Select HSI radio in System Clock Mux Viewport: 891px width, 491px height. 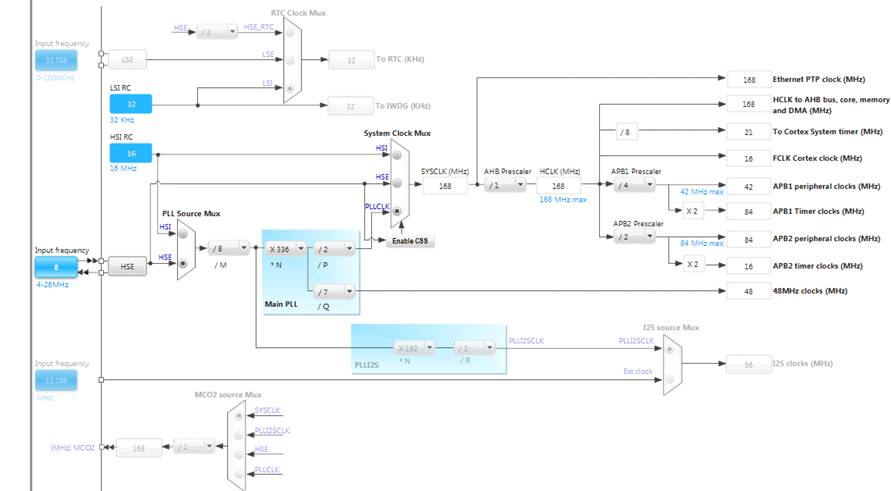(x=400, y=156)
